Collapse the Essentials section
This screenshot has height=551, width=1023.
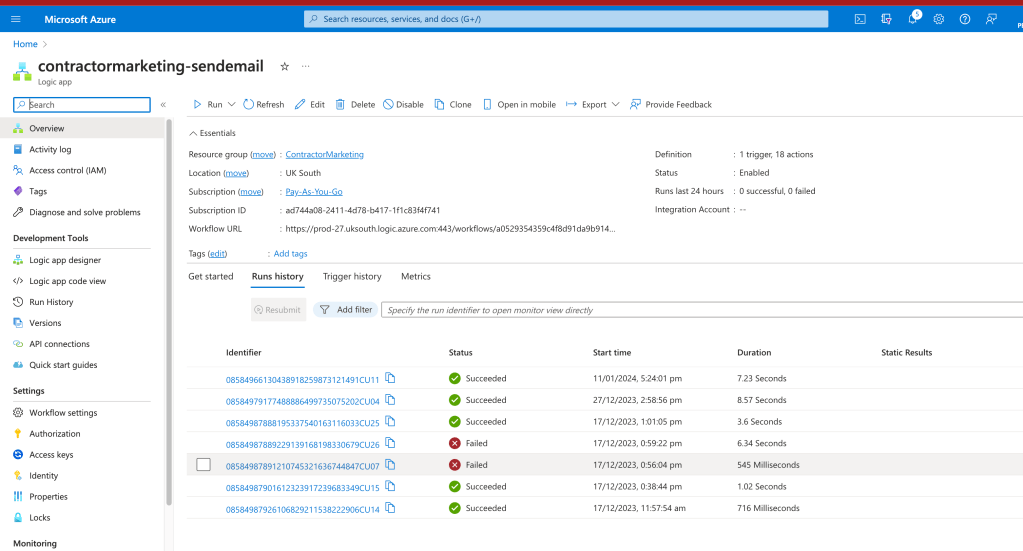point(212,133)
